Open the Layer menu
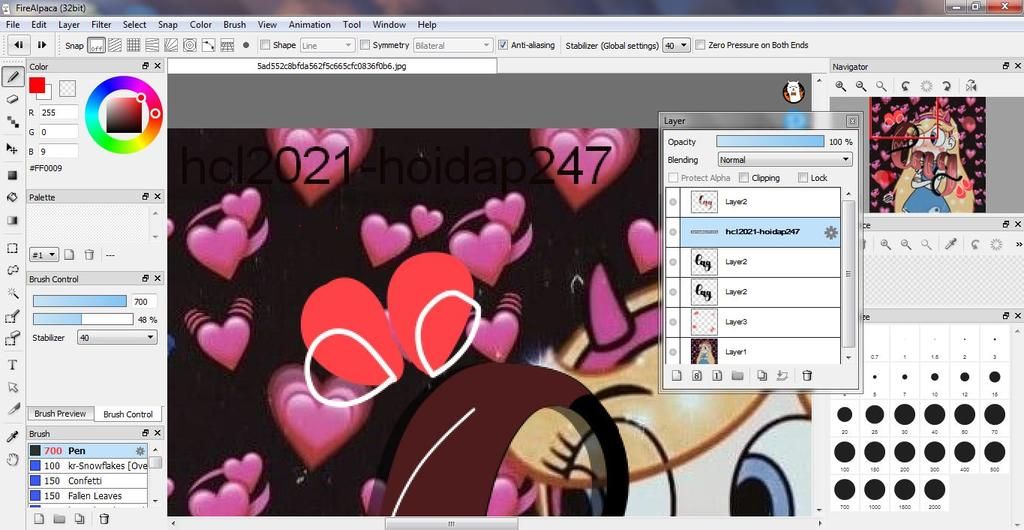This screenshot has height=530, width=1024. click(x=69, y=25)
